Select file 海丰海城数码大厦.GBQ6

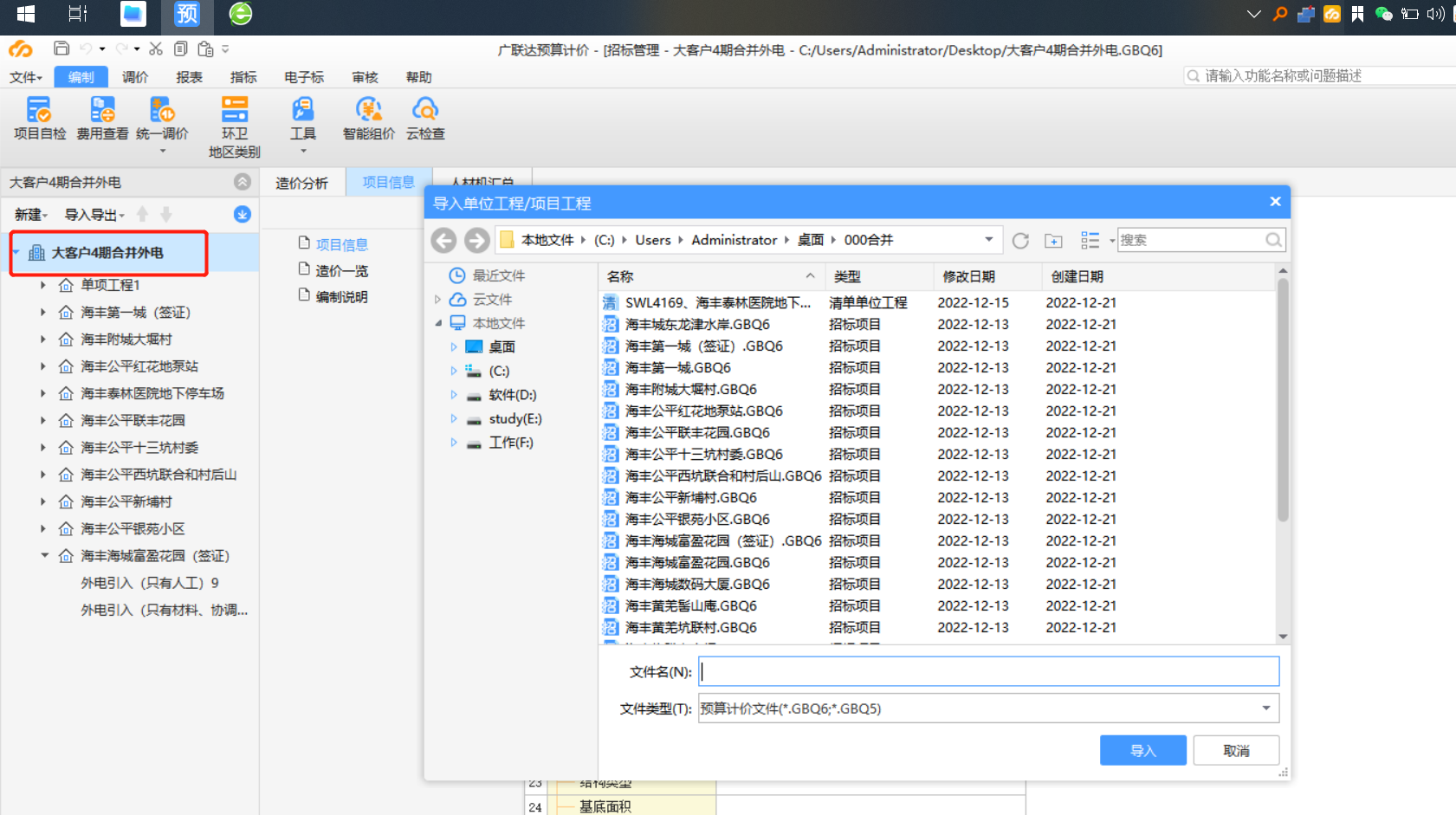pos(697,584)
